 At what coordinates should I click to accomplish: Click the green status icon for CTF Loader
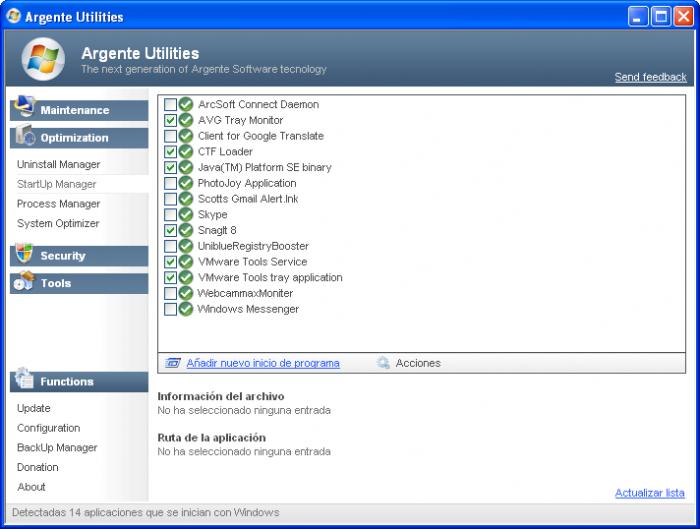(x=186, y=152)
